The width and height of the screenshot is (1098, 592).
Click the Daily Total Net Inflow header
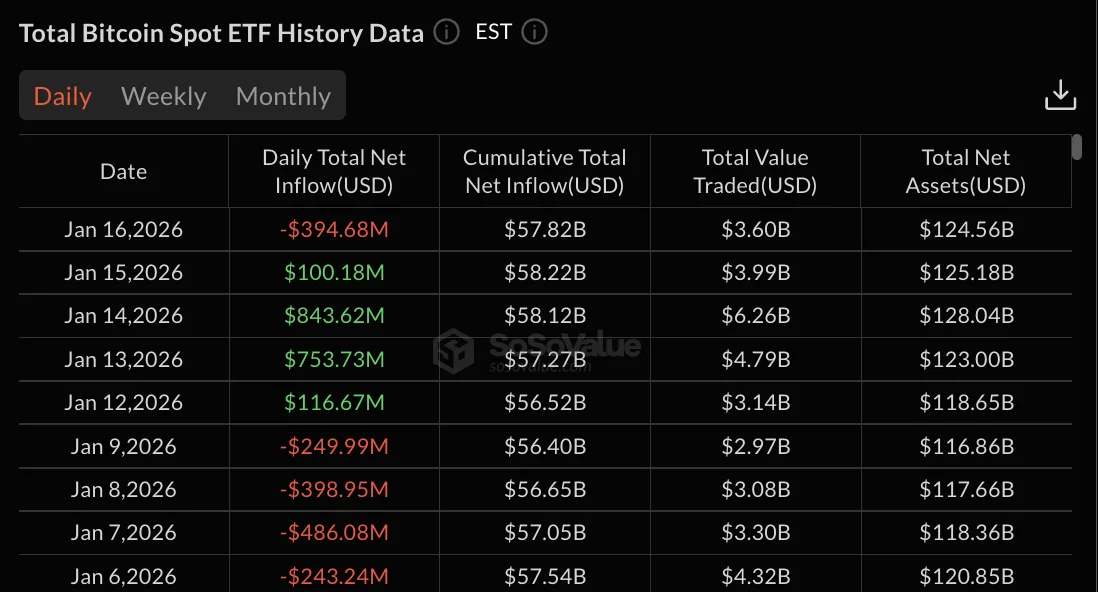333,171
